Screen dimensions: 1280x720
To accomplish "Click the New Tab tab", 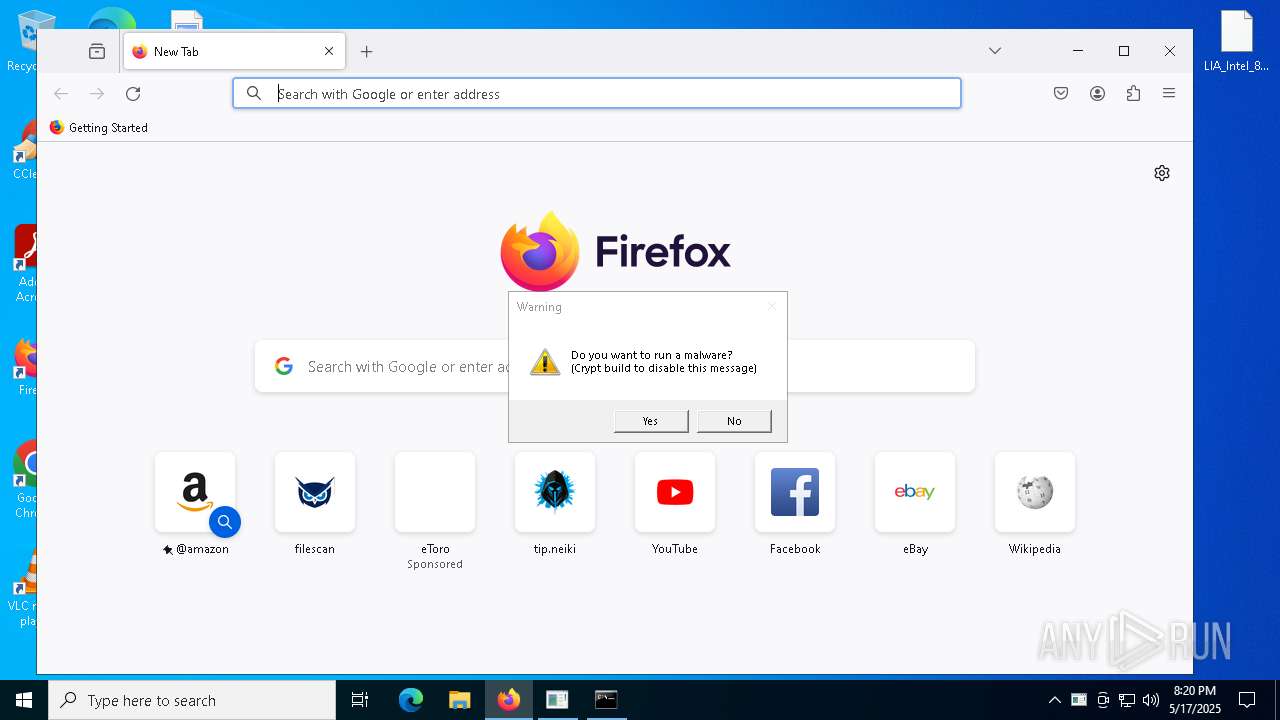I will point(234,51).
